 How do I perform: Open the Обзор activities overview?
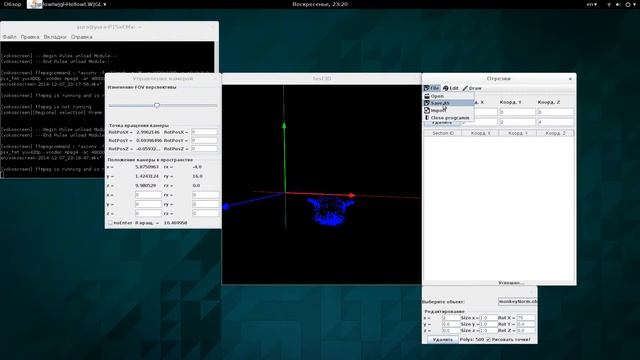click(x=12, y=4)
